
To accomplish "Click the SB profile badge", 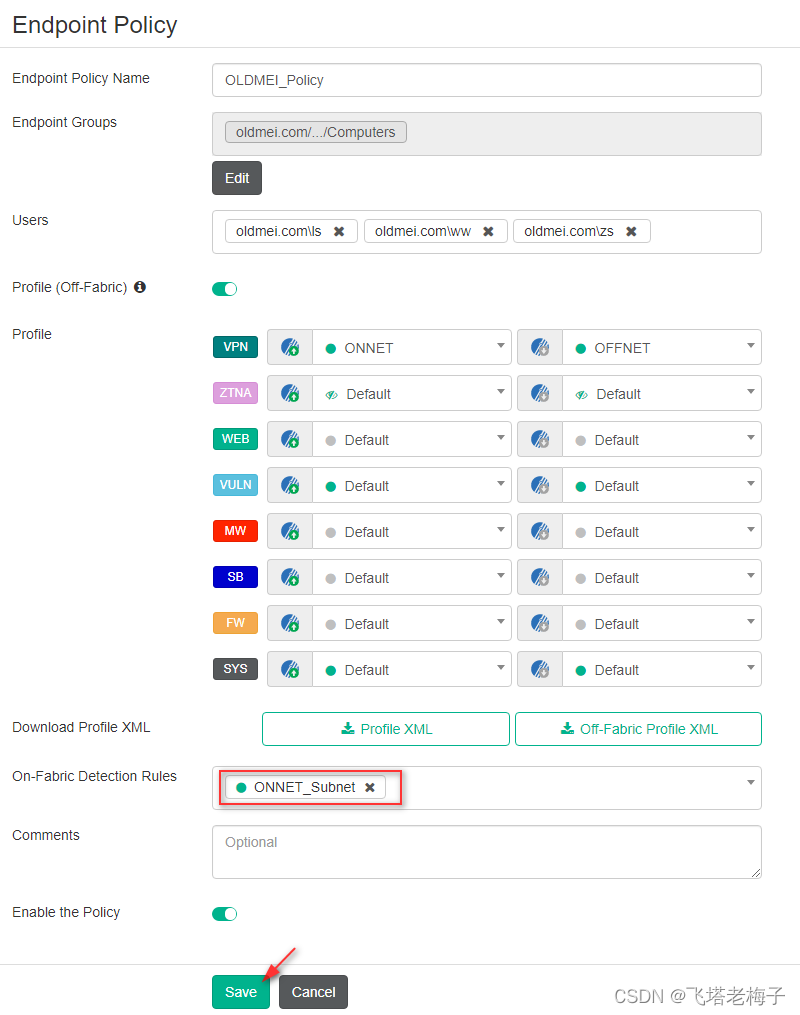I will point(236,577).
